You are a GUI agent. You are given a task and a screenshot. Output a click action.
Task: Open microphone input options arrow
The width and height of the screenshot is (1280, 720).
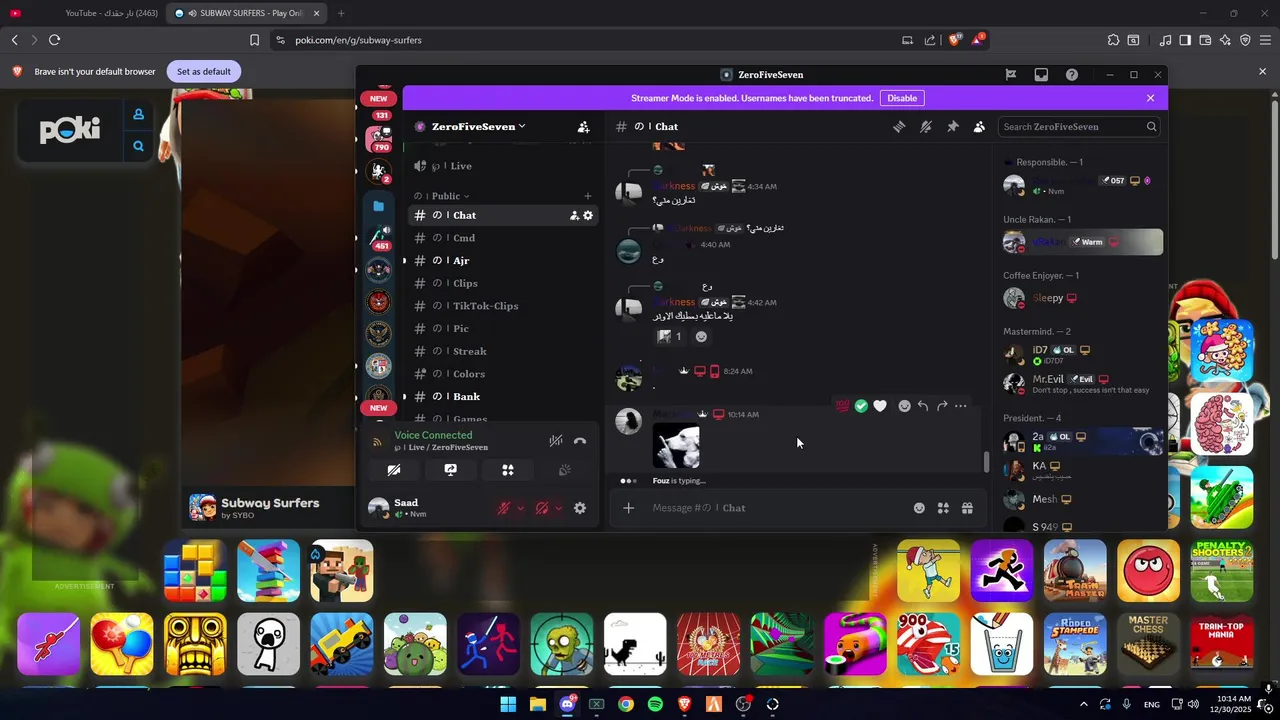pyautogui.click(x=520, y=508)
